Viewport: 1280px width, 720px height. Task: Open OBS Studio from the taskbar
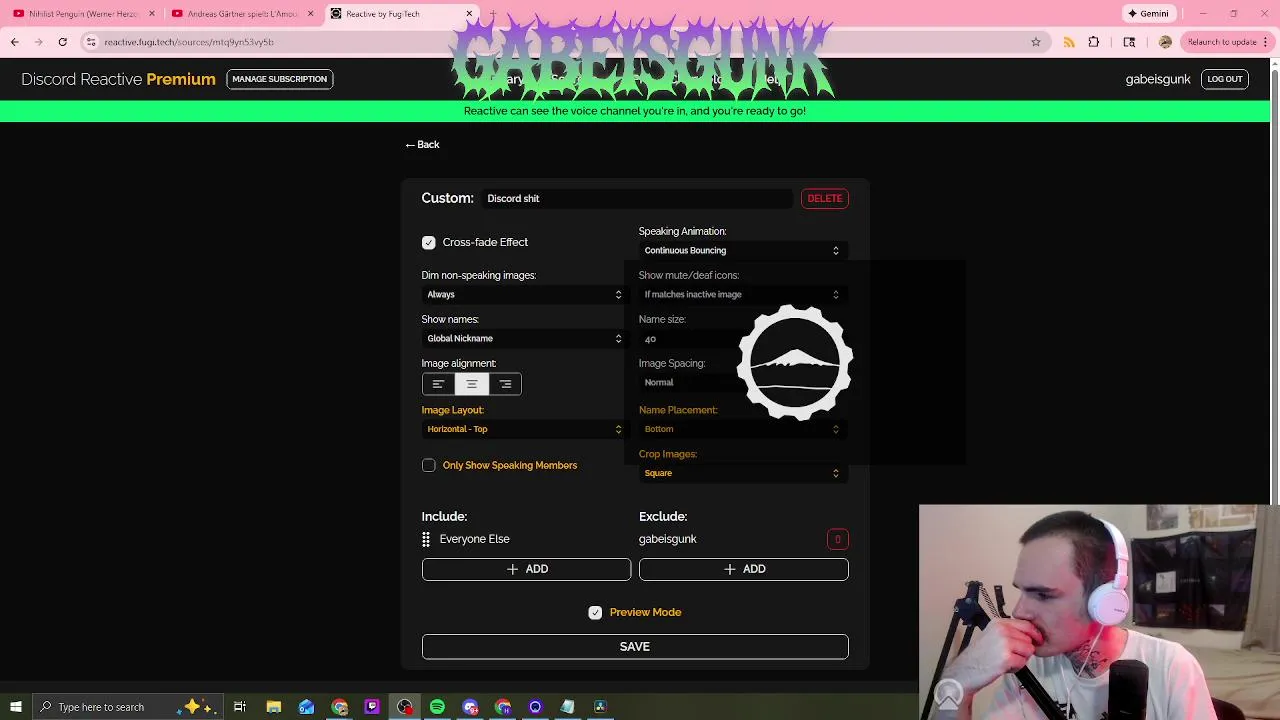pos(405,707)
